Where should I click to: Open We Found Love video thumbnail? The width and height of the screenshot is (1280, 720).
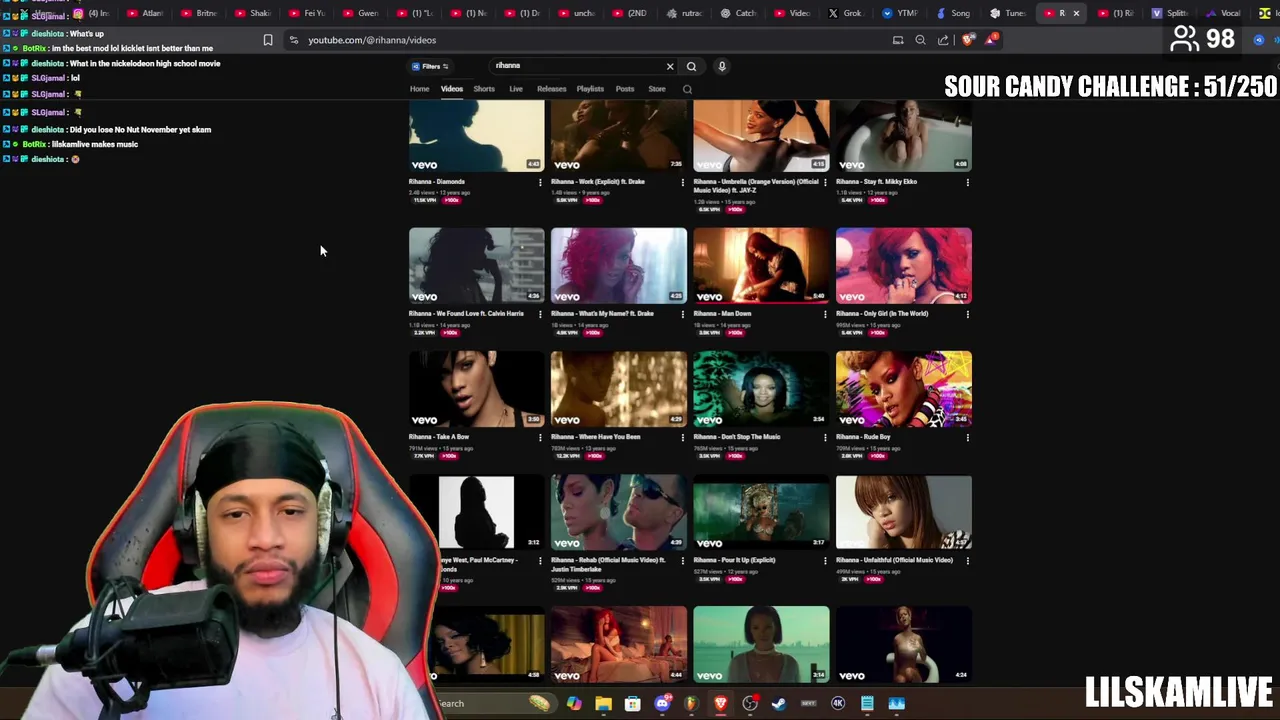[476, 265]
